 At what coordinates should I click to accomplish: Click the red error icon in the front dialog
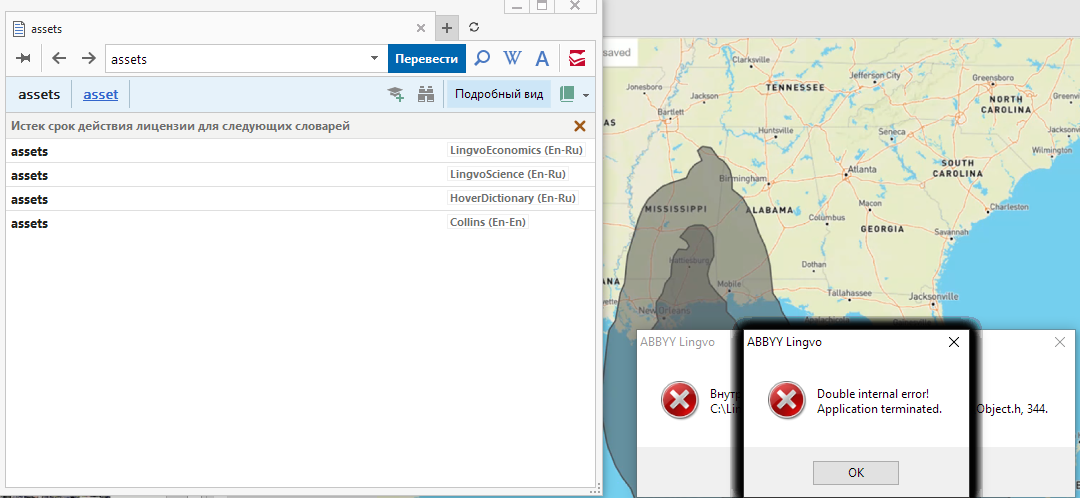[787, 400]
